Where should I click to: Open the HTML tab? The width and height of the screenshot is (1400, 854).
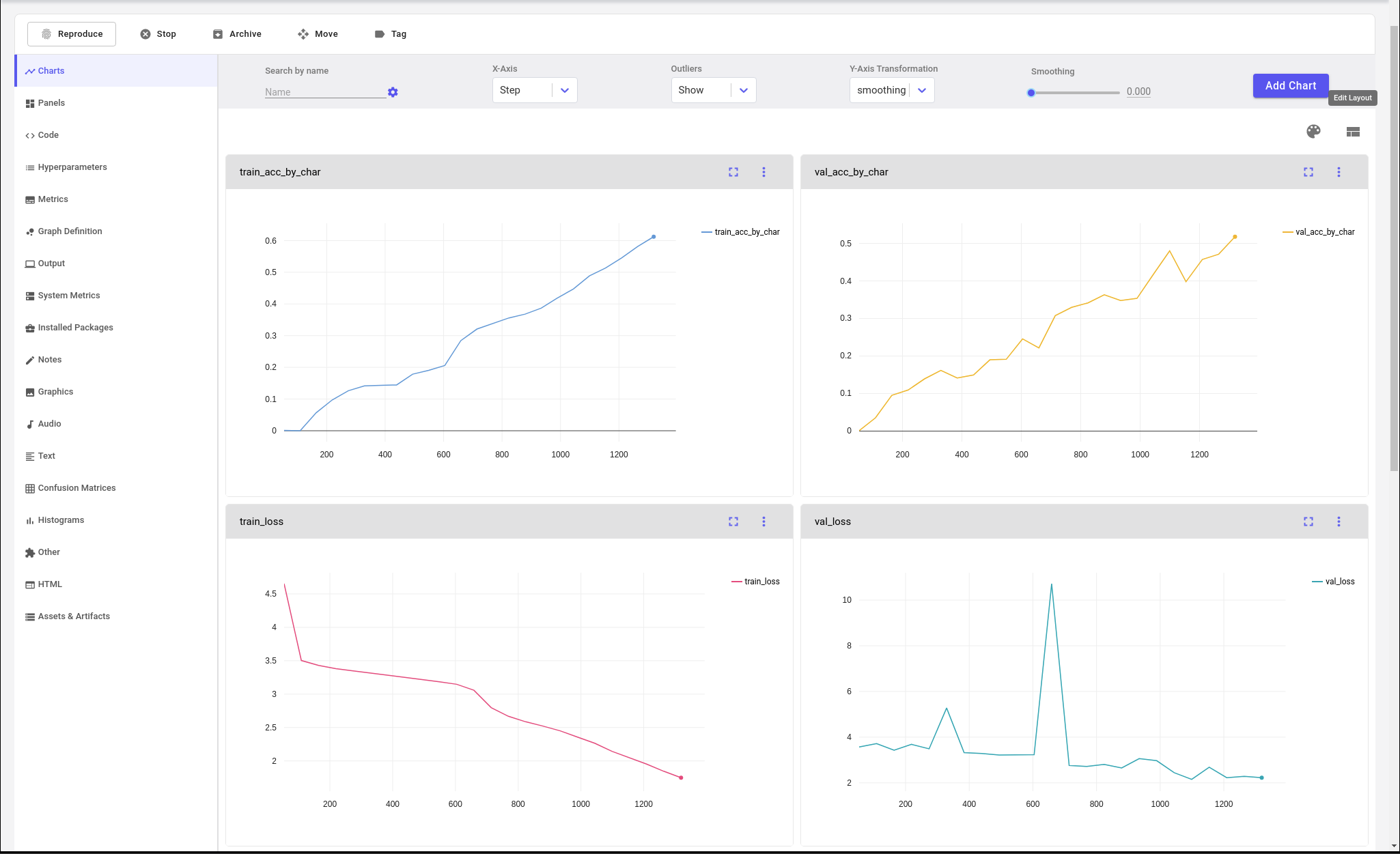[x=116, y=584]
